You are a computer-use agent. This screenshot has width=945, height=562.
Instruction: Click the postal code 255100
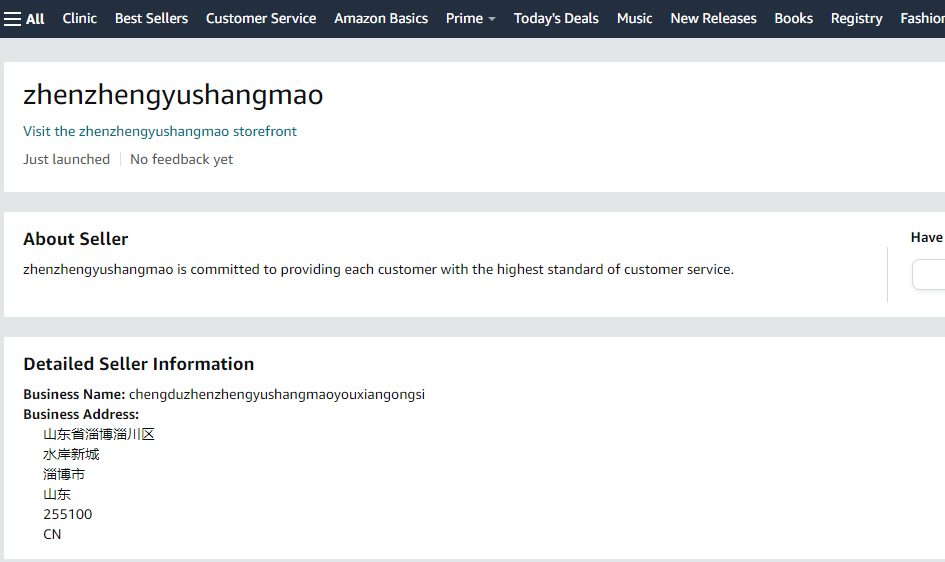[x=67, y=514]
